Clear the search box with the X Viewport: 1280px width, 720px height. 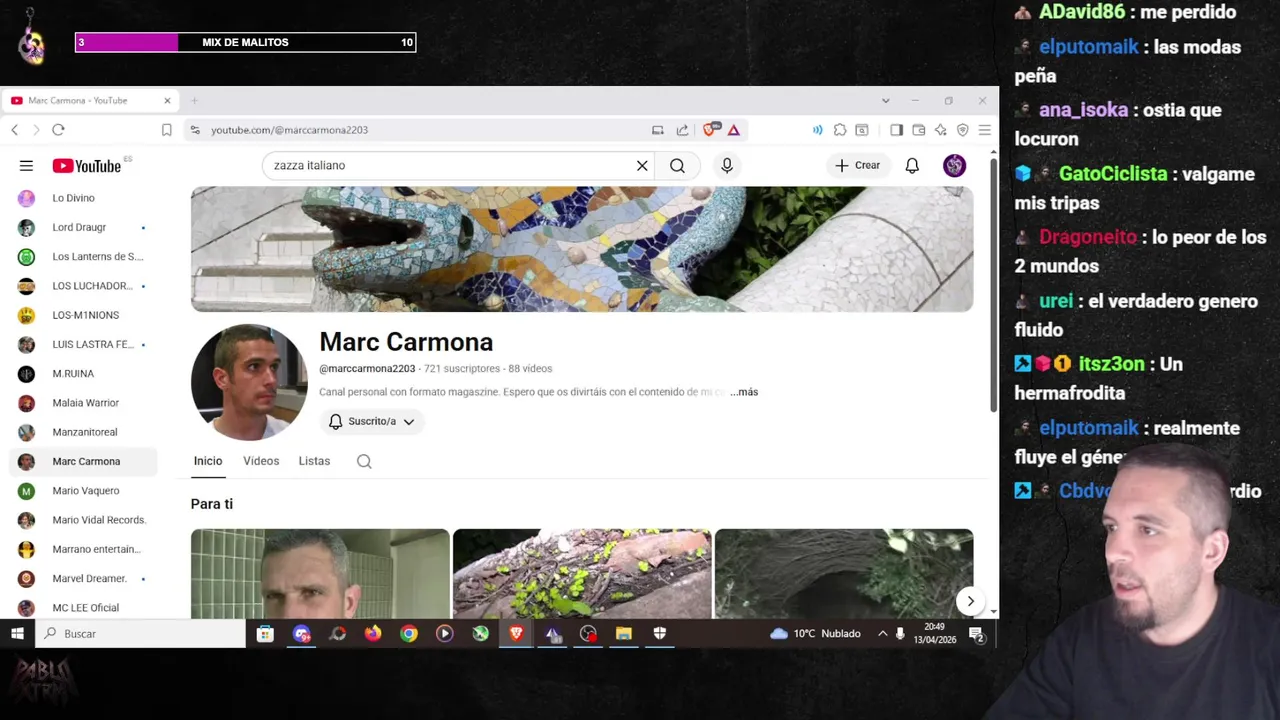tap(642, 166)
